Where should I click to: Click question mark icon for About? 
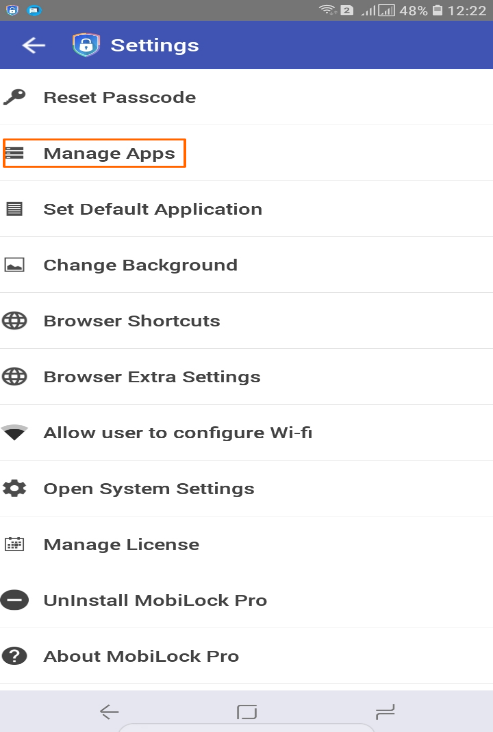(x=14, y=656)
